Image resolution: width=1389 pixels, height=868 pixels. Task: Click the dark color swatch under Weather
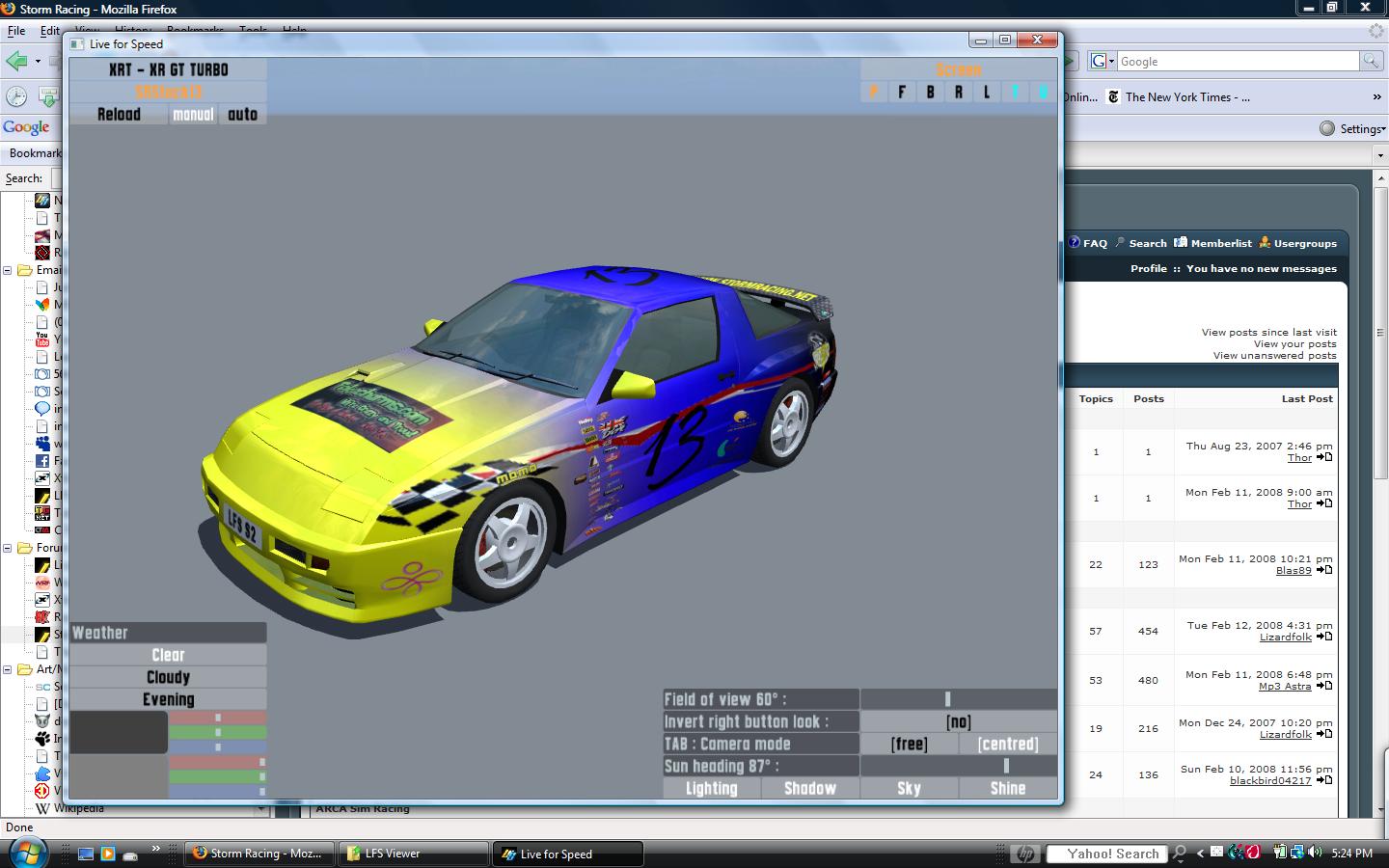[x=119, y=732]
